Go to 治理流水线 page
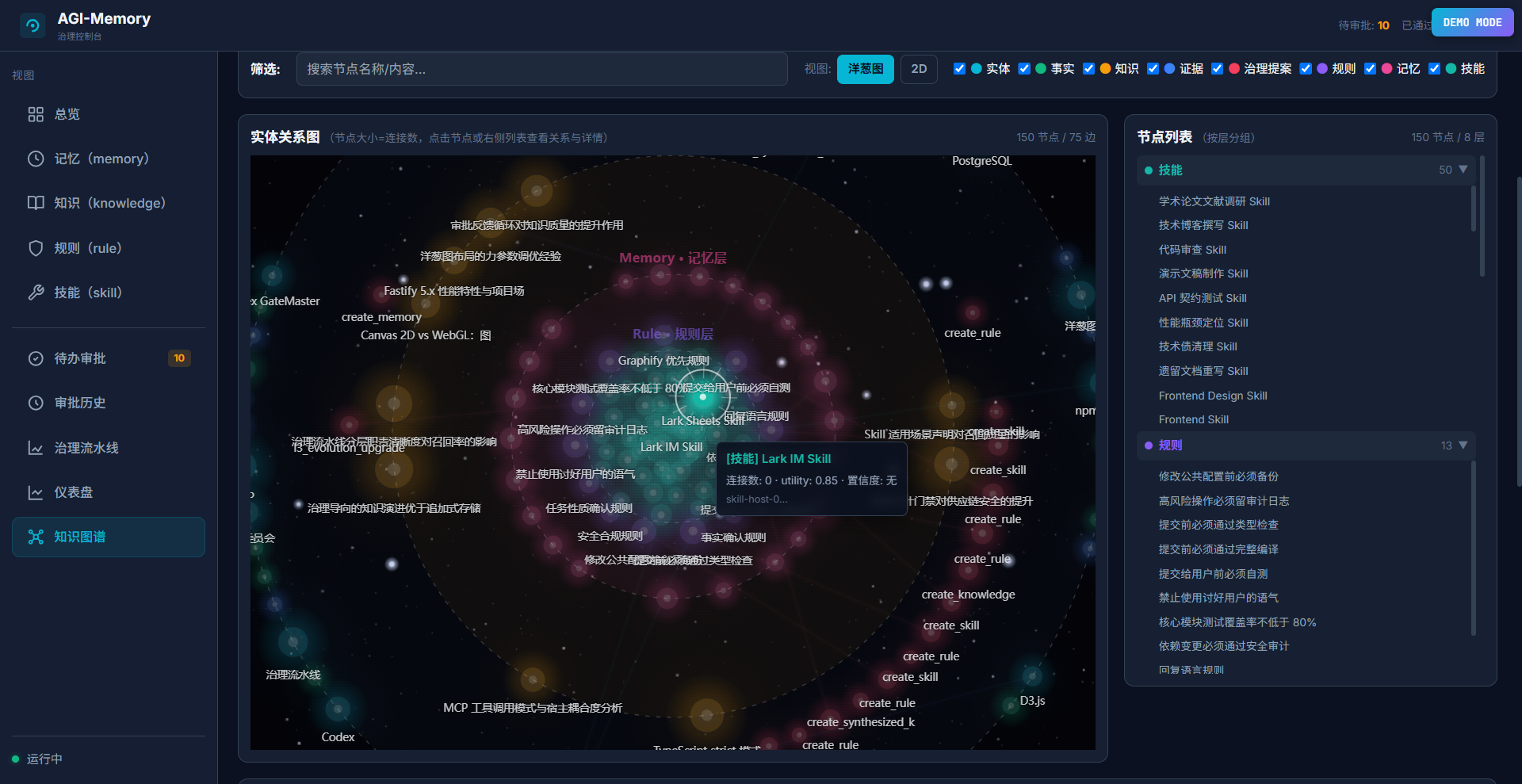Screen dimensions: 1522x784 109,448
